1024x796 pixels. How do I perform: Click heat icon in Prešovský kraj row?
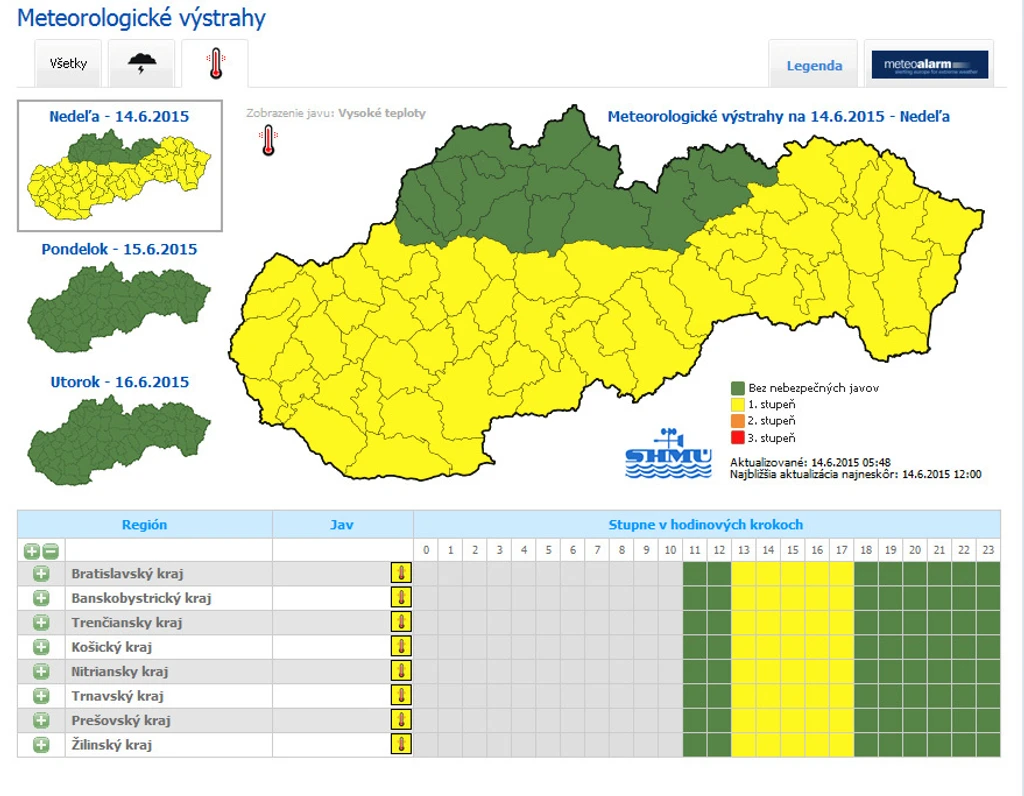click(x=401, y=720)
